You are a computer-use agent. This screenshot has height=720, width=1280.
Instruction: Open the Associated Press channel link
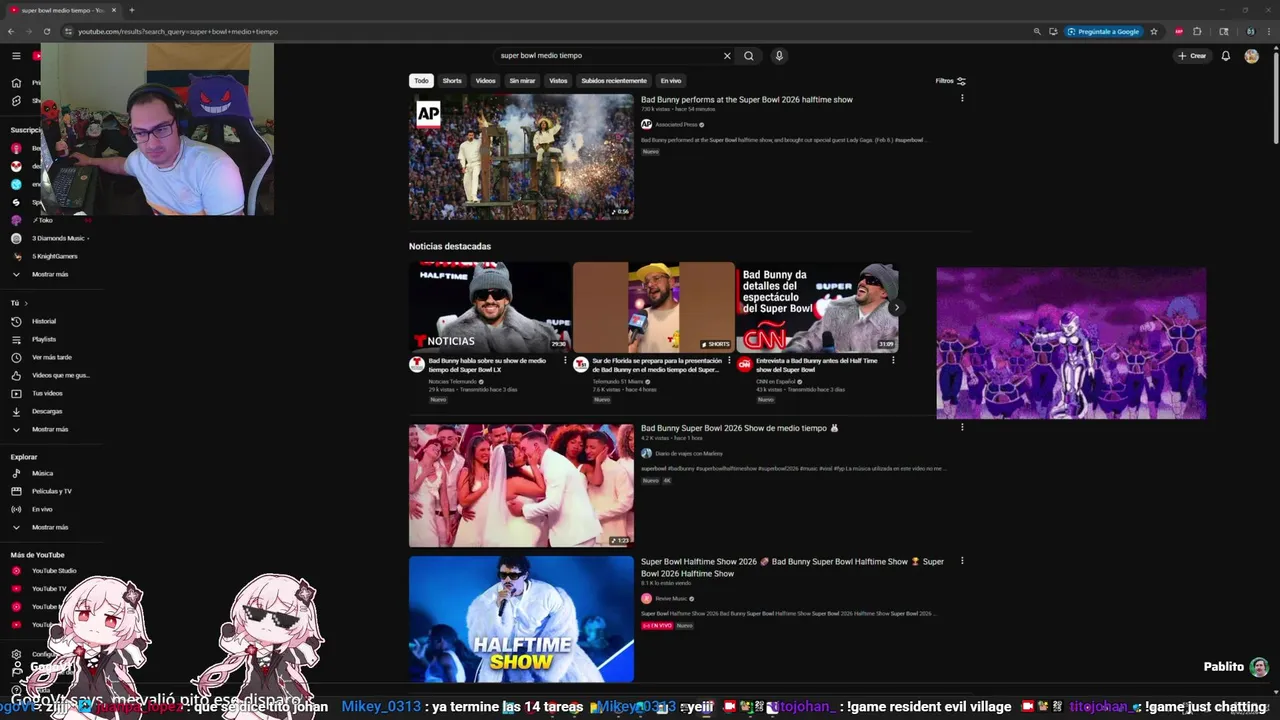tap(677, 125)
